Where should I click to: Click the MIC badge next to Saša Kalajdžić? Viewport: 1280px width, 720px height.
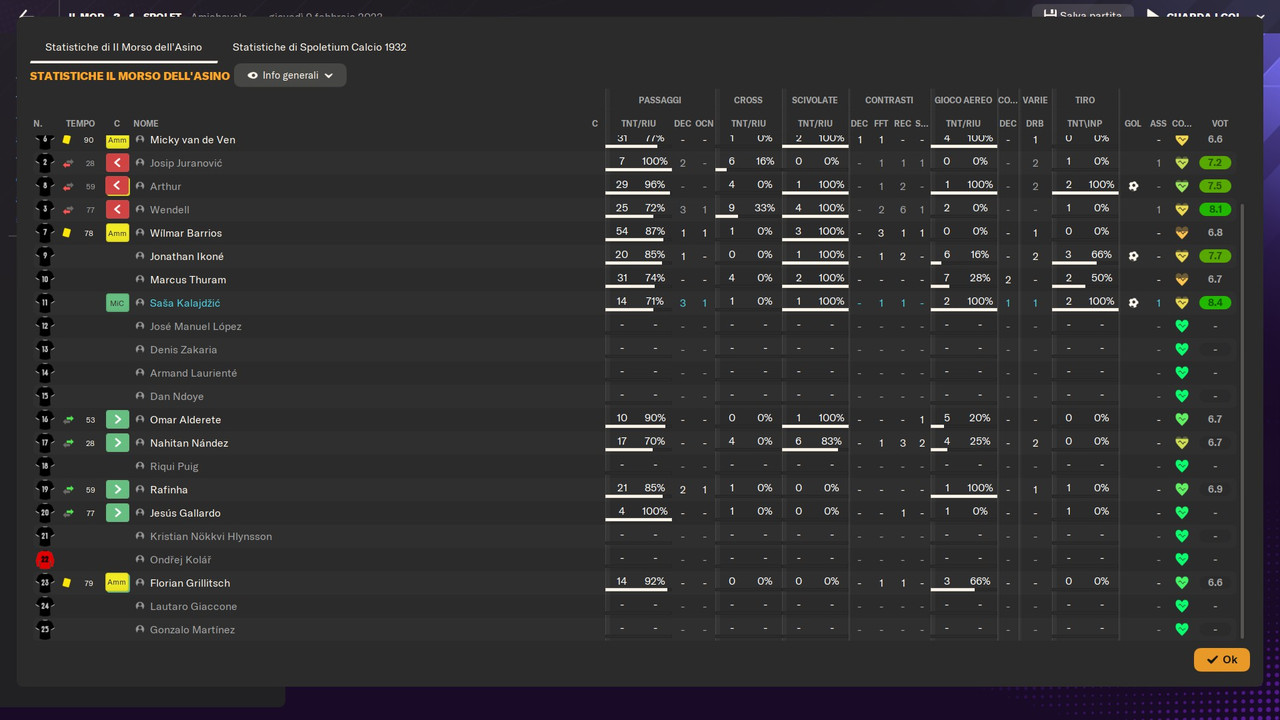(117, 303)
